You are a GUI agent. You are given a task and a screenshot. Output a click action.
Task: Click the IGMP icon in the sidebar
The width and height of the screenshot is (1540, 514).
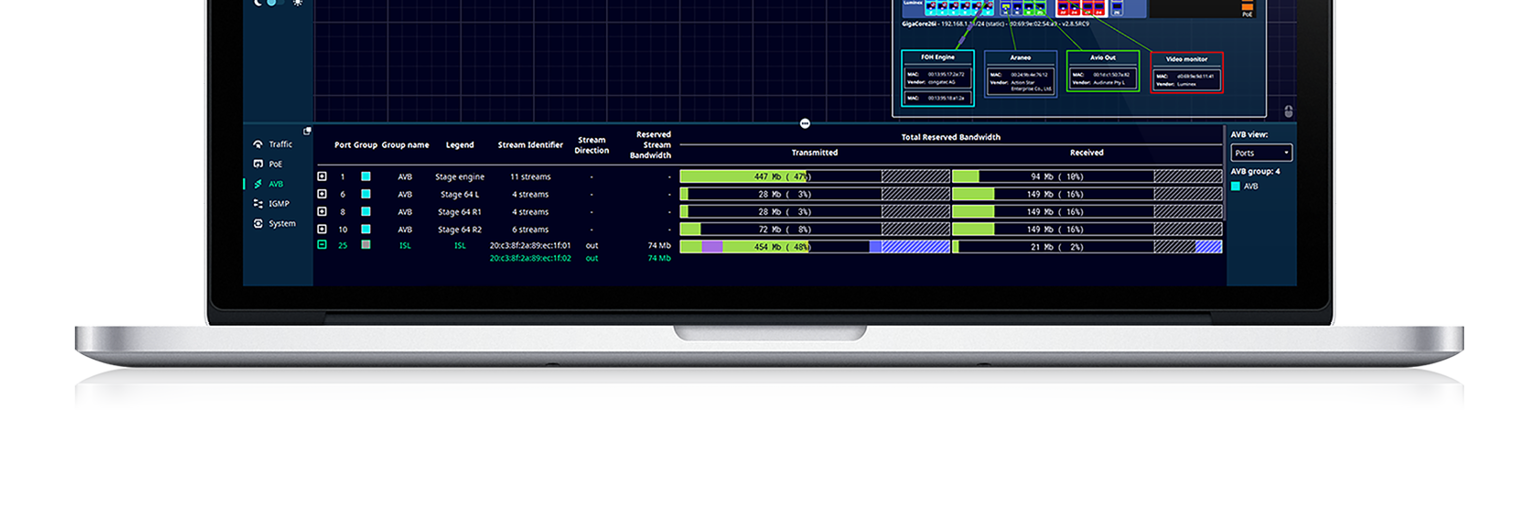point(258,204)
